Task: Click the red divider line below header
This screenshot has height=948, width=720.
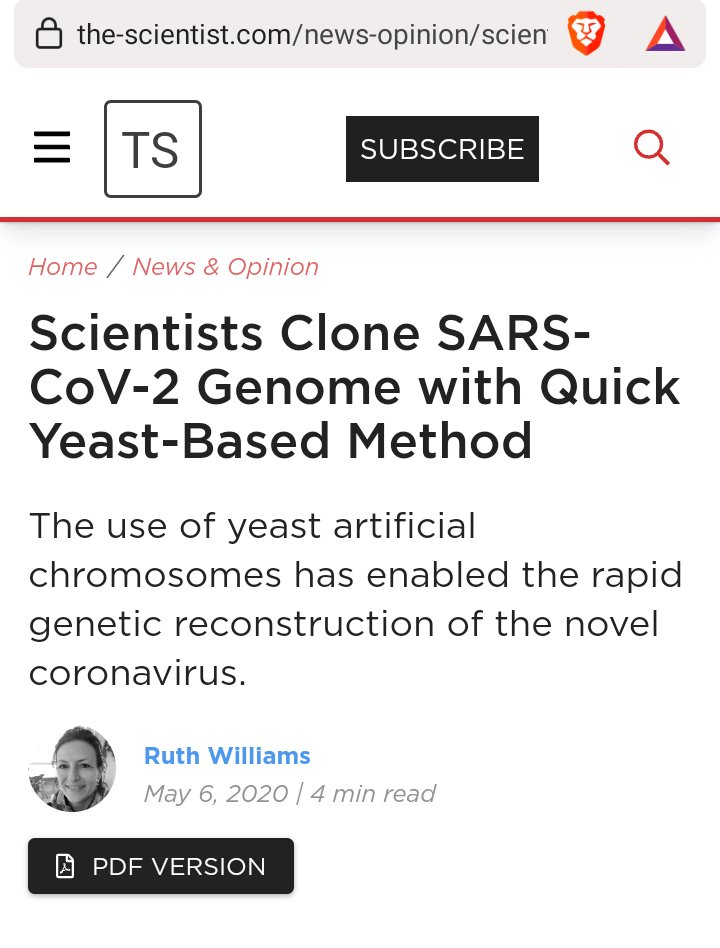Action: 360,218
